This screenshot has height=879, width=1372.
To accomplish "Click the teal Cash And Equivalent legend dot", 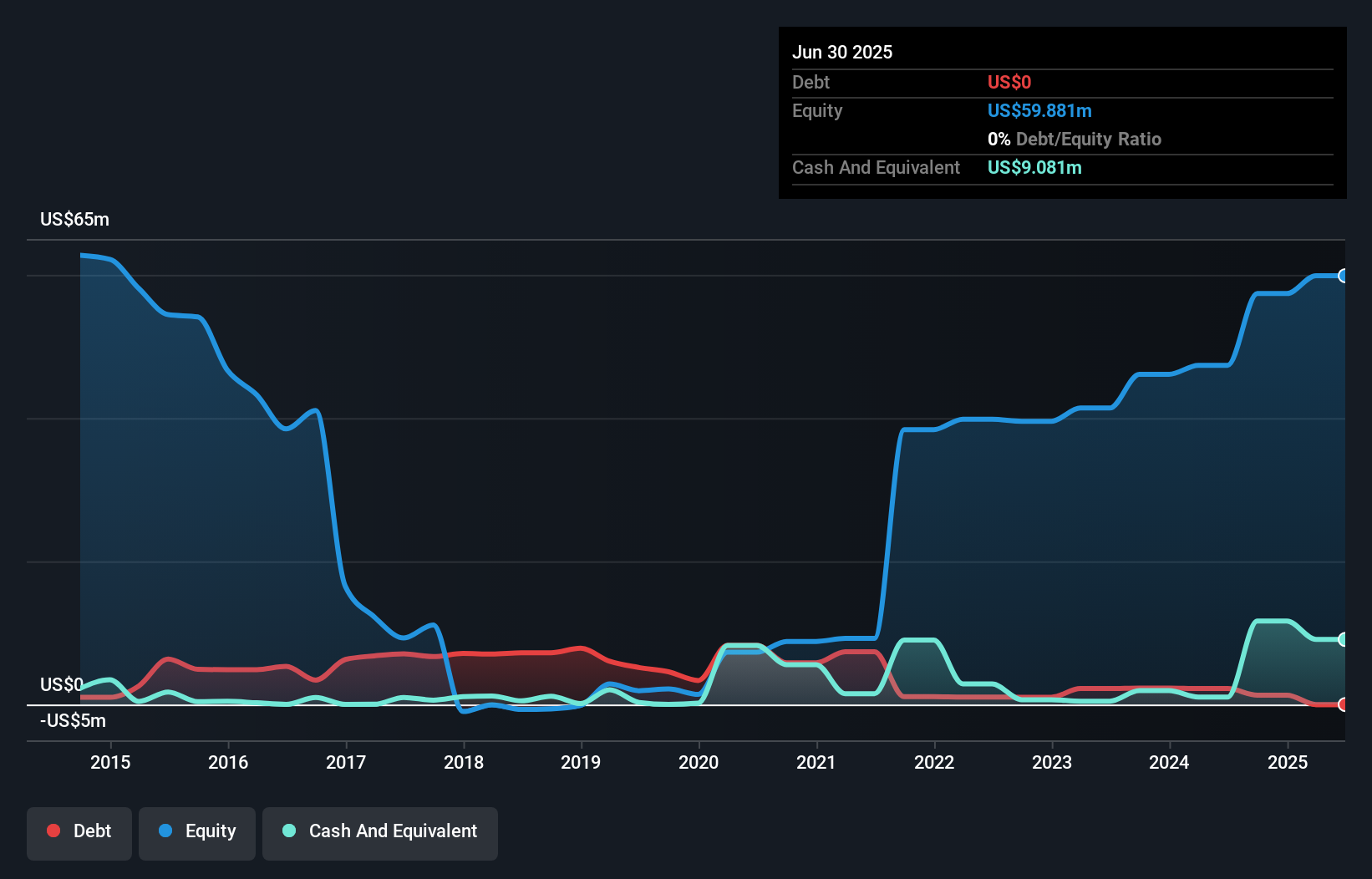I will 288,831.
